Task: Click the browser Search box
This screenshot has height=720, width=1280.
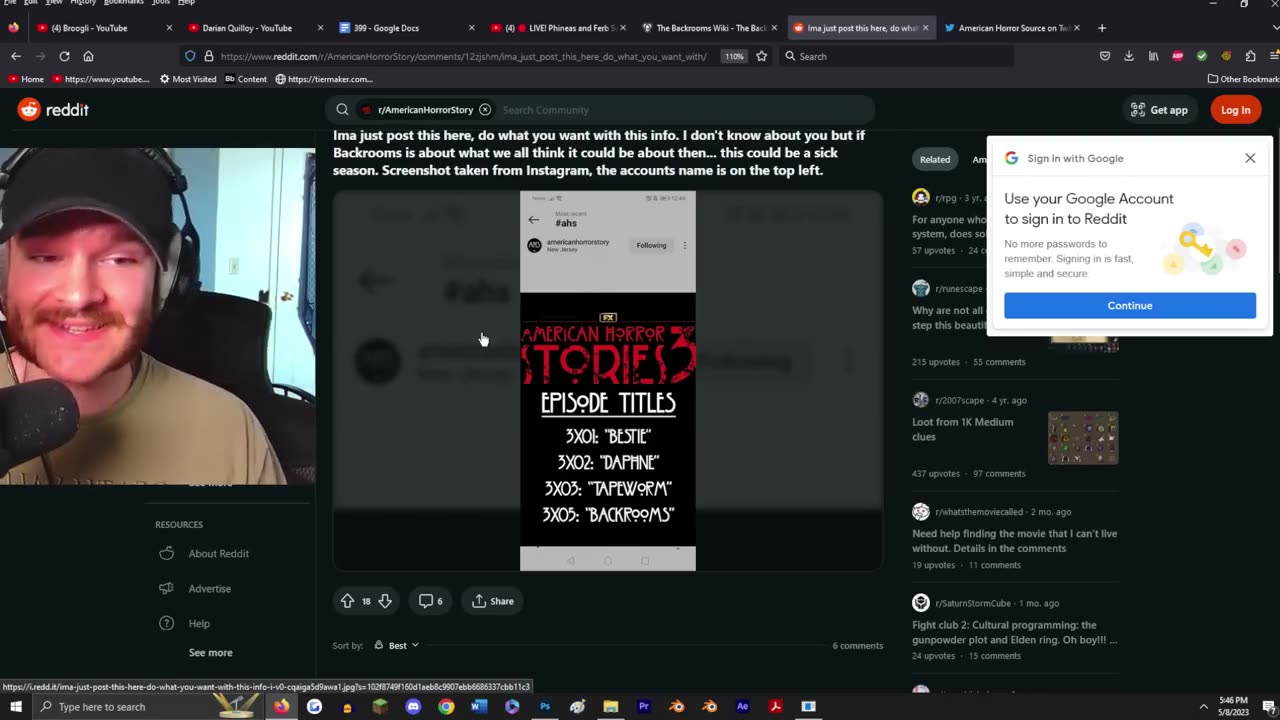Action: pos(895,56)
